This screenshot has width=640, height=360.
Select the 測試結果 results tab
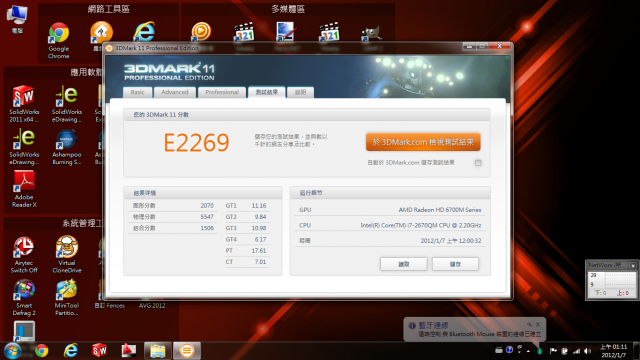tap(267, 92)
